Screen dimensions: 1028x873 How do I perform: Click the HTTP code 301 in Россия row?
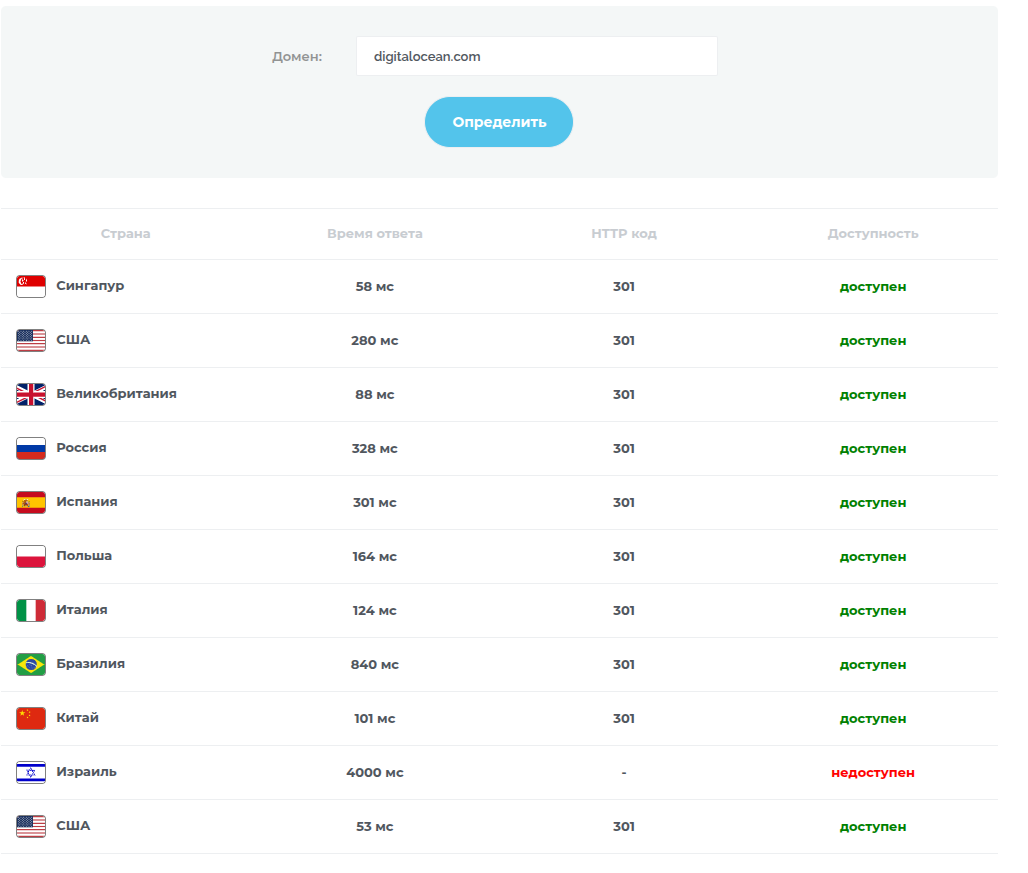click(623, 448)
